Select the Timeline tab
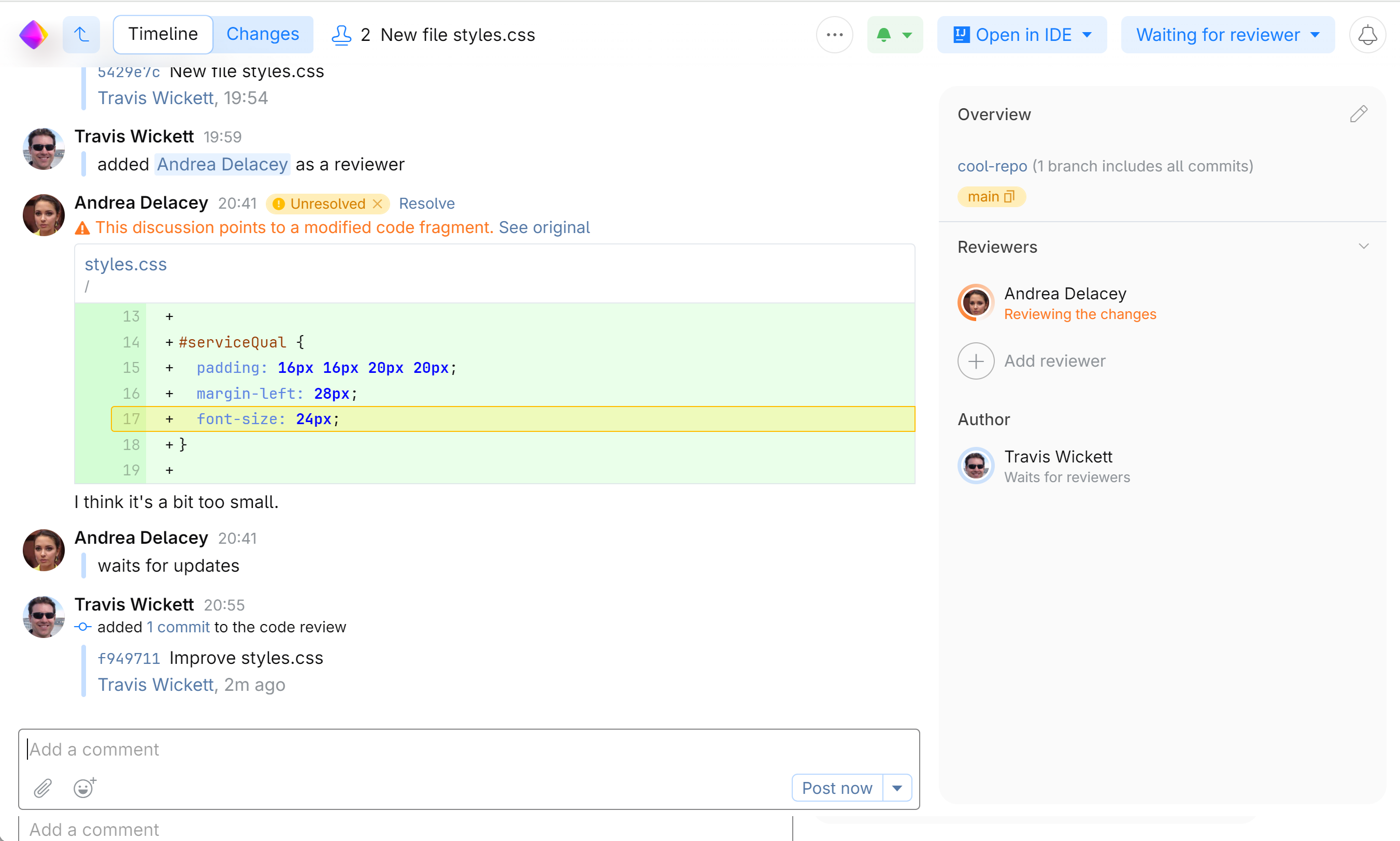The height and width of the screenshot is (841, 1400). click(163, 34)
